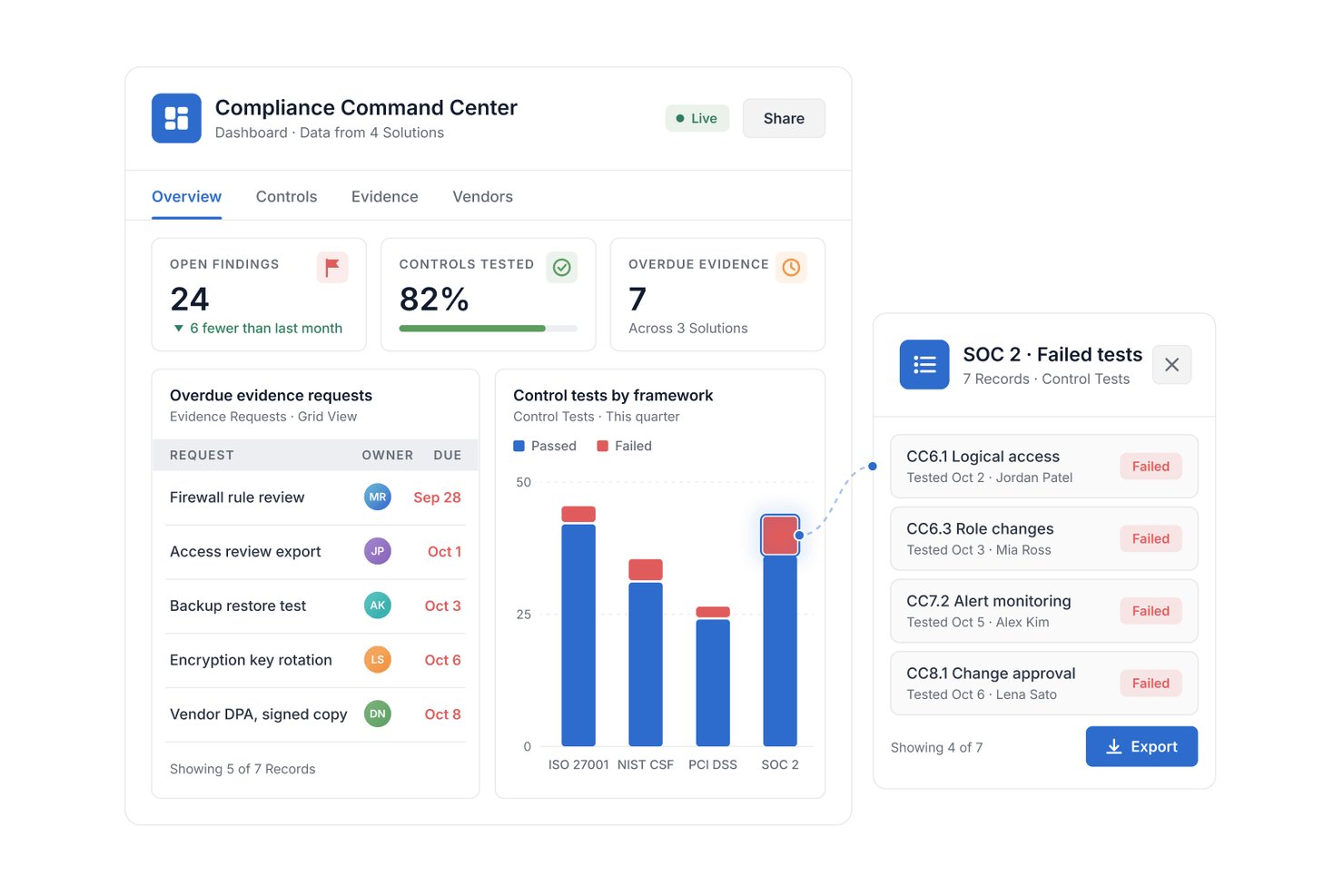Viewport: 1344px width, 896px height.
Task: Click the orange clock icon in Overdue Evidence
Action: 791,267
